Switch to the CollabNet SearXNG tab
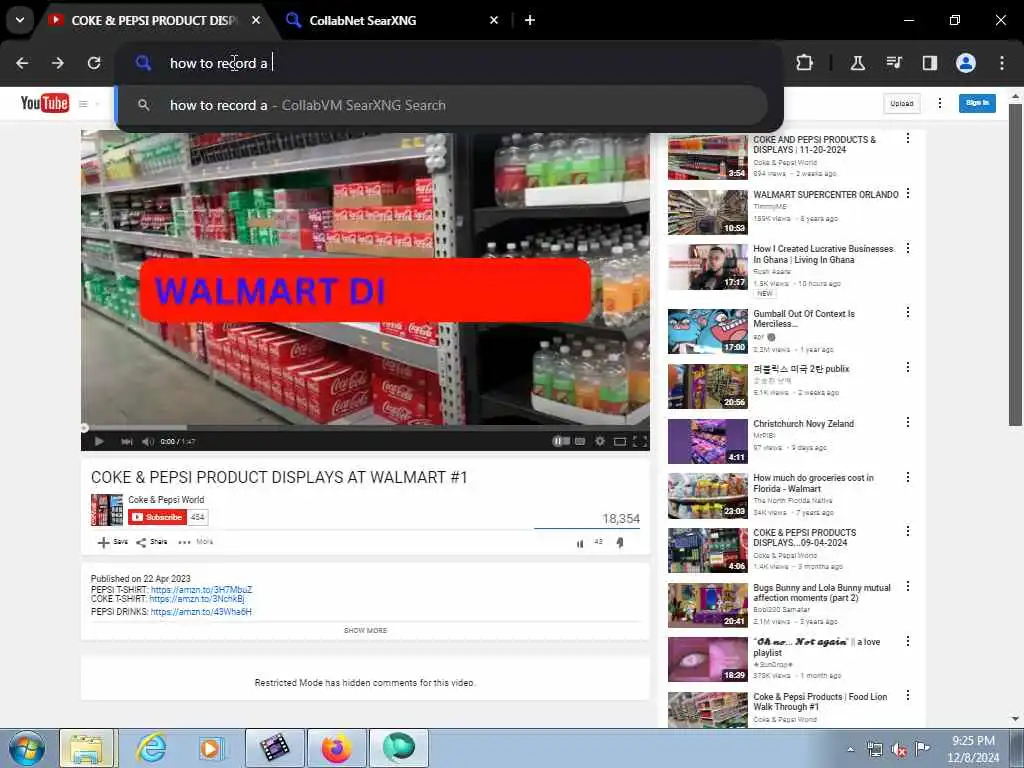The image size is (1024, 768). 362,20
